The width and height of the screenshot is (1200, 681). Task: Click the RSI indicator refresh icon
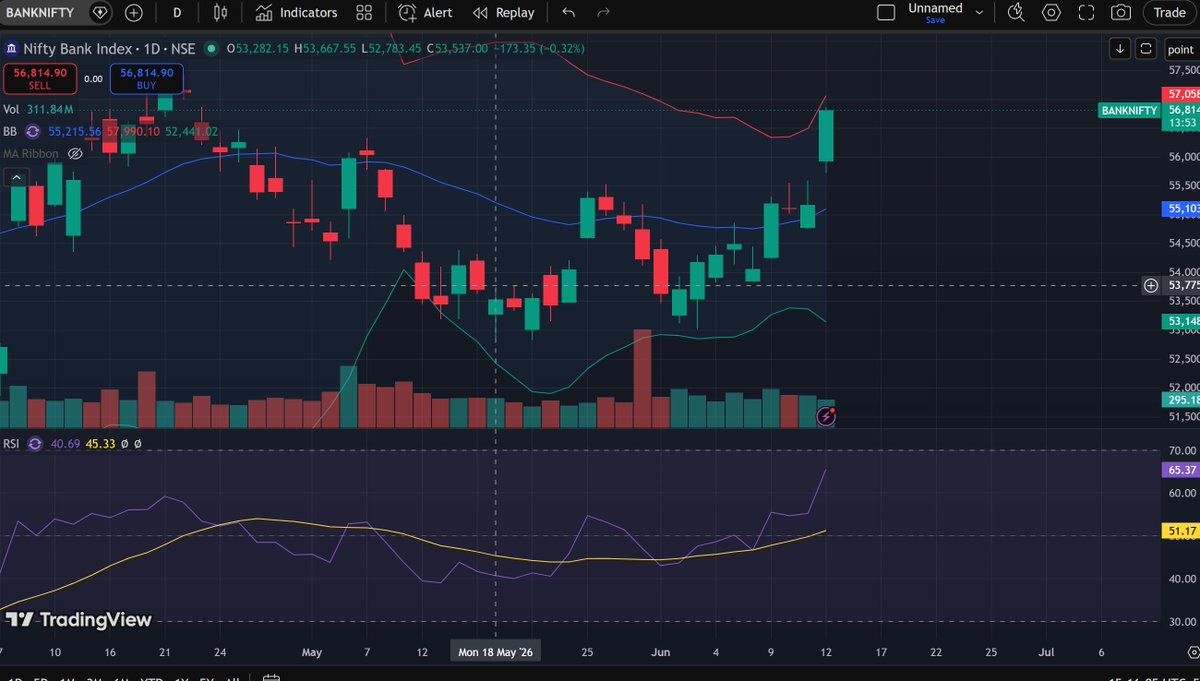(x=34, y=443)
